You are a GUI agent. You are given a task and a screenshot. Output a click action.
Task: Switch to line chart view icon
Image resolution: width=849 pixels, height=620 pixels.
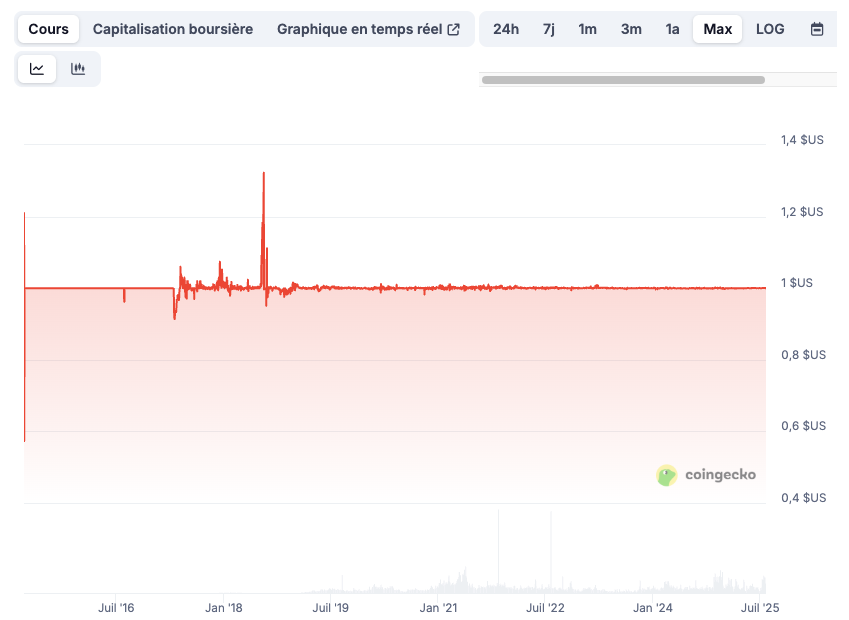click(37, 69)
